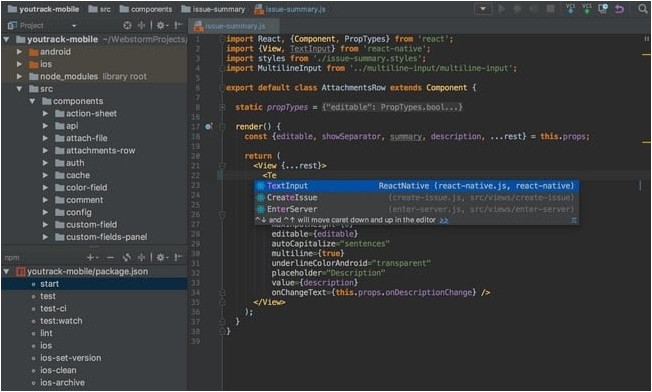Click Hide icon of npm panel
652x392 pixels.
[x=178, y=258]
